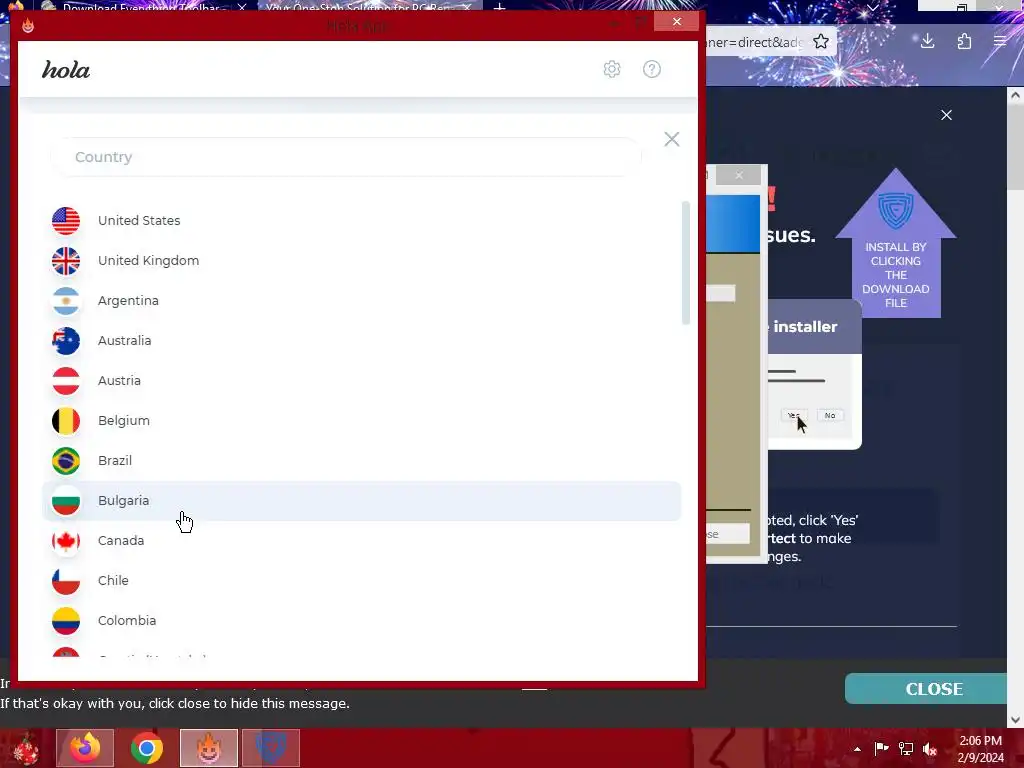This screenshot has width=1024, height=768.
Task: Bookmark the page with the Firefox star icon
Action: click(821, 42)
